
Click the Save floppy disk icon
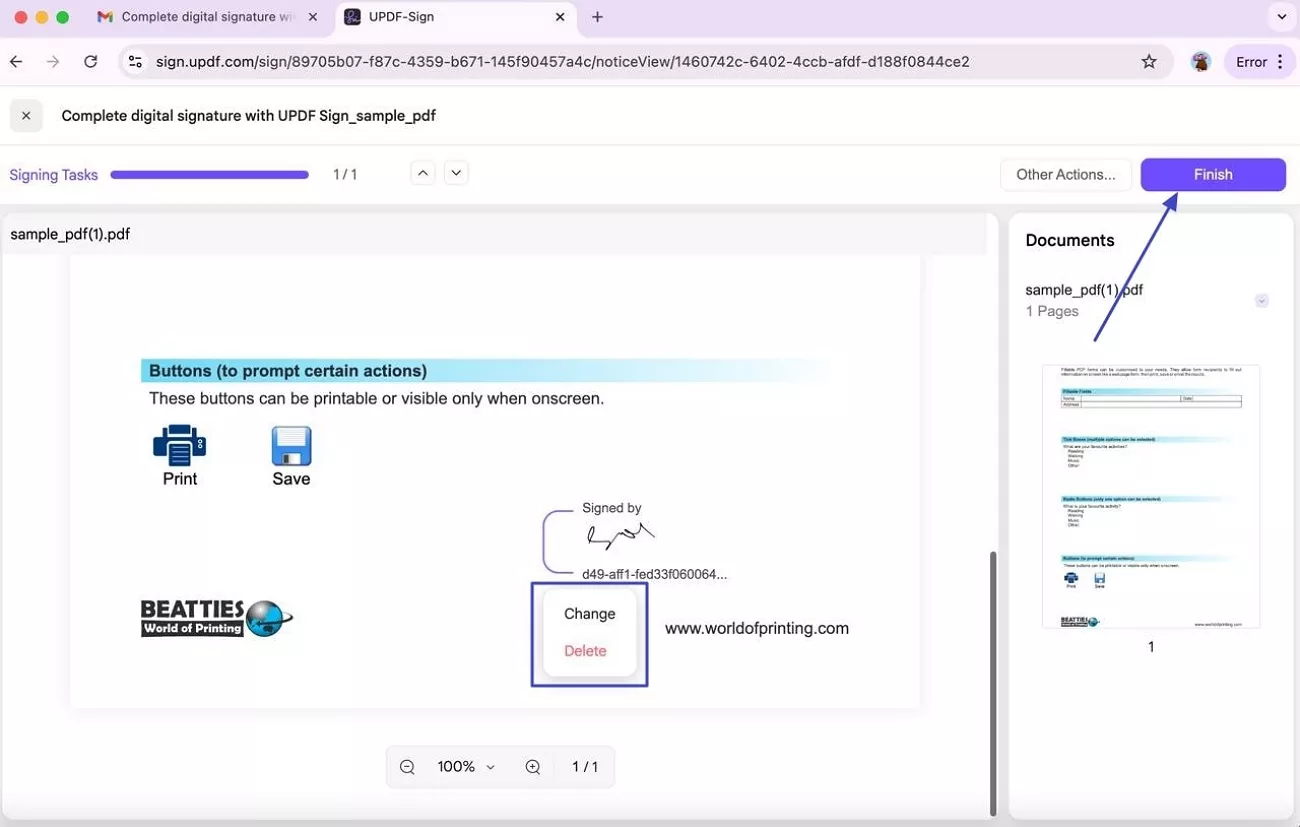(291, 446)
